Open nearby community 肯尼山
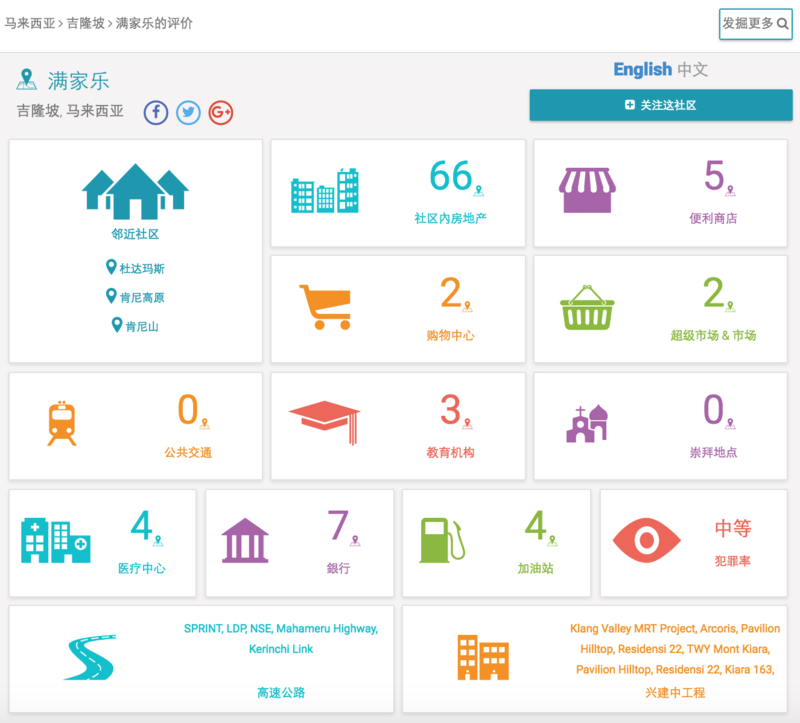 click(x=135, y=326)
